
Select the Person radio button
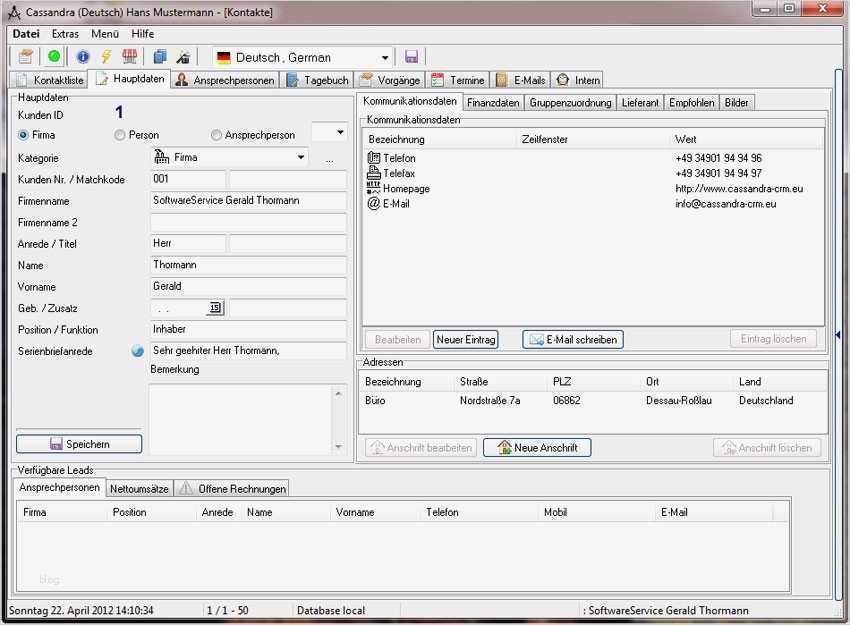point(120,135)
